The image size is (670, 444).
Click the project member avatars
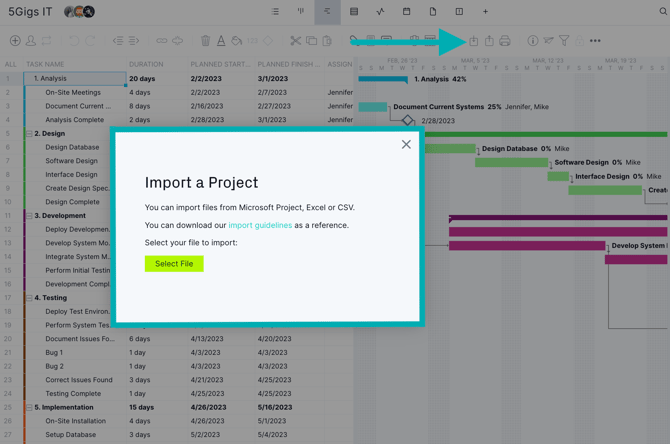click(x=79, y=12)
